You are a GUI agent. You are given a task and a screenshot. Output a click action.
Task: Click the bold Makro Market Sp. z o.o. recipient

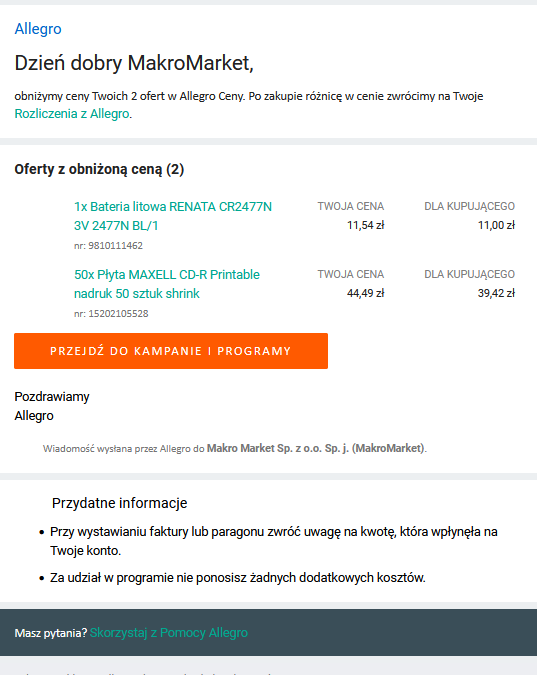316,448
